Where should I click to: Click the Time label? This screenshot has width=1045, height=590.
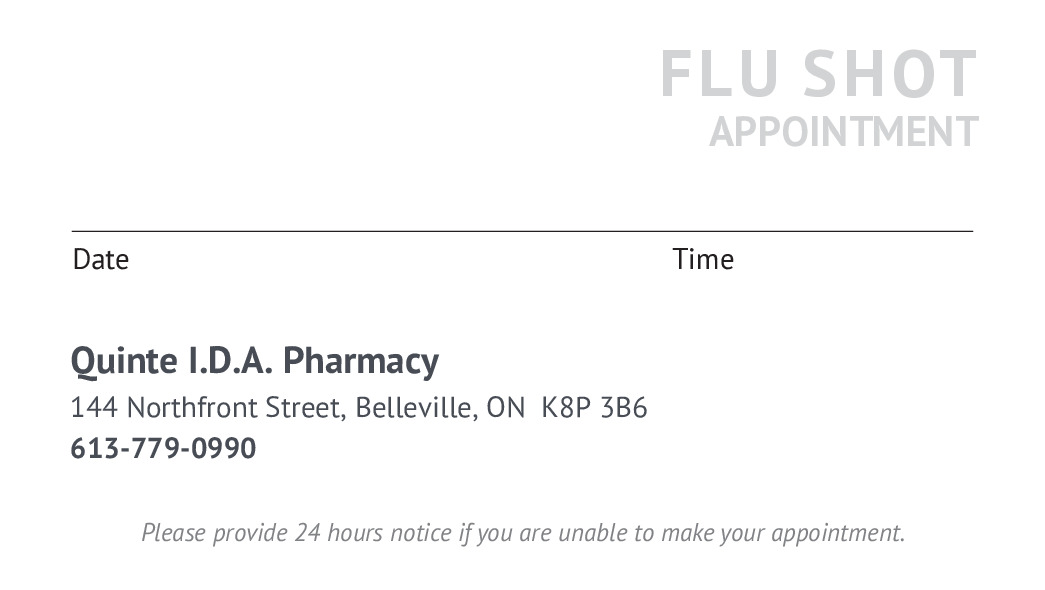(703, 260)
